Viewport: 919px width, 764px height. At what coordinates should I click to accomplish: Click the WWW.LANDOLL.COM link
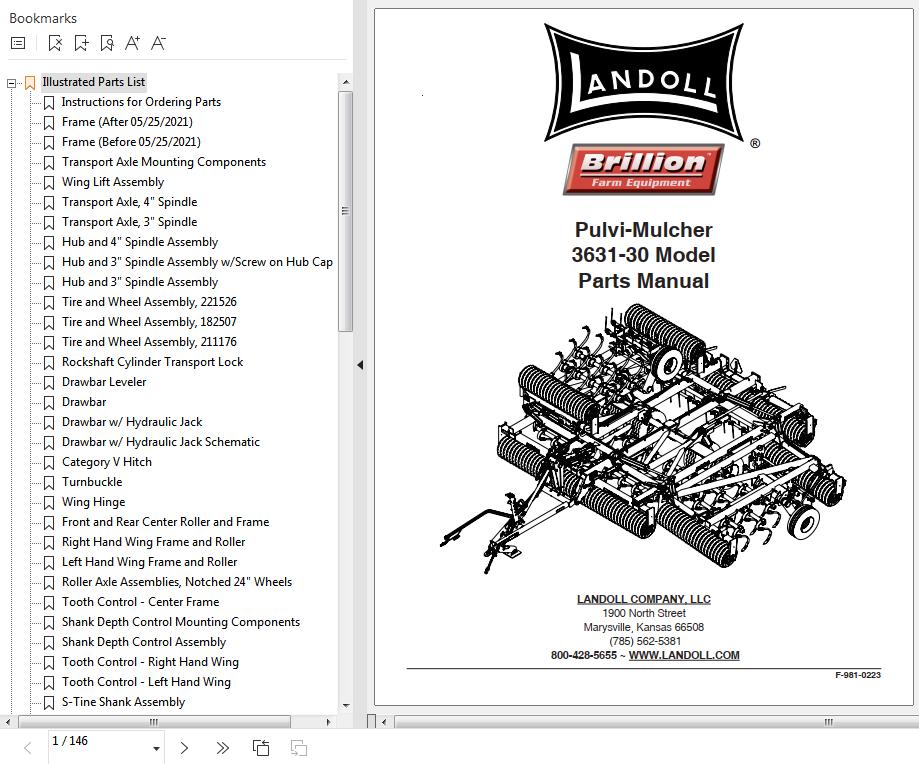(x=684, y=656)
